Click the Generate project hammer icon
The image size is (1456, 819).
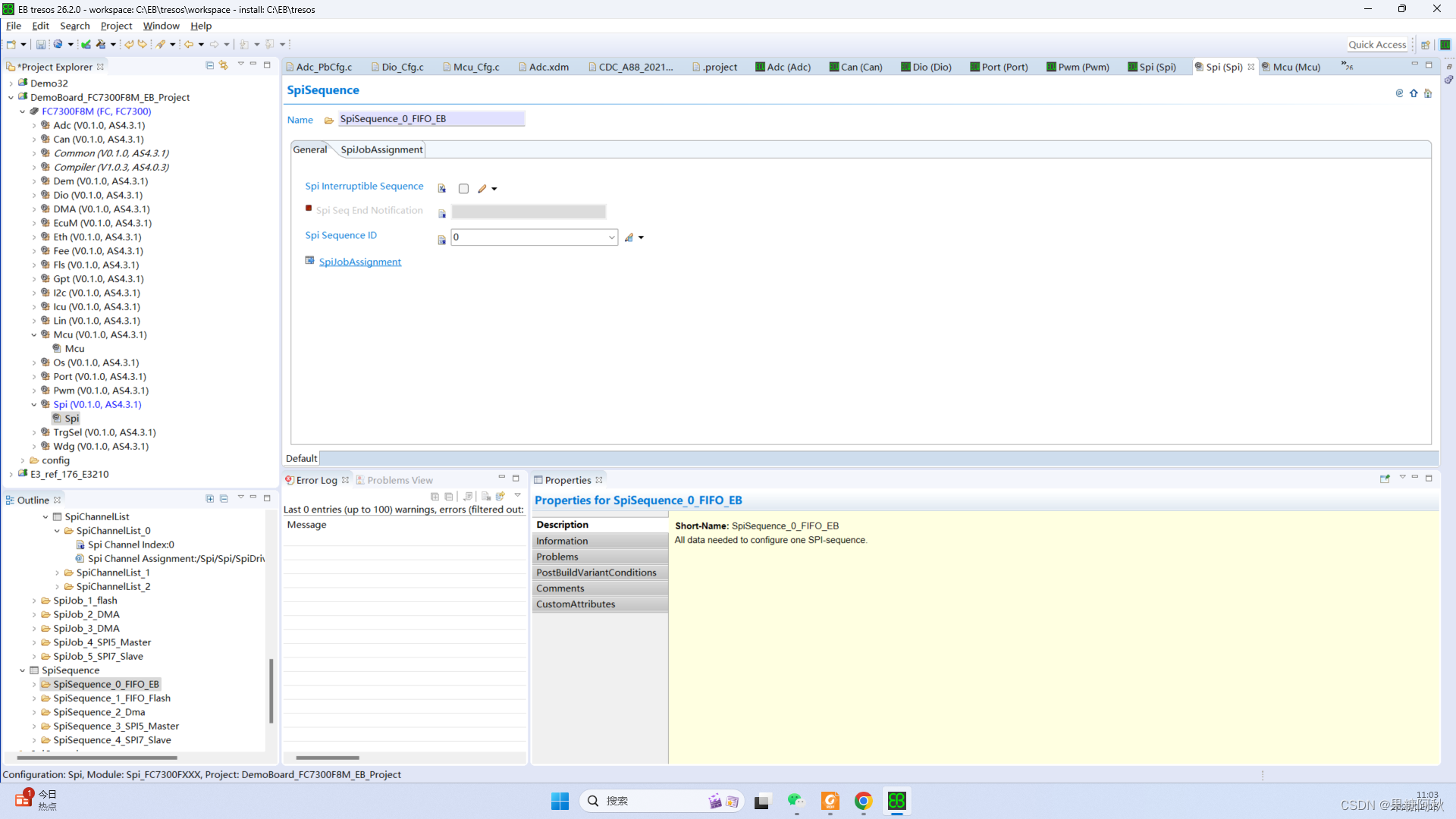tap(101, 45)
